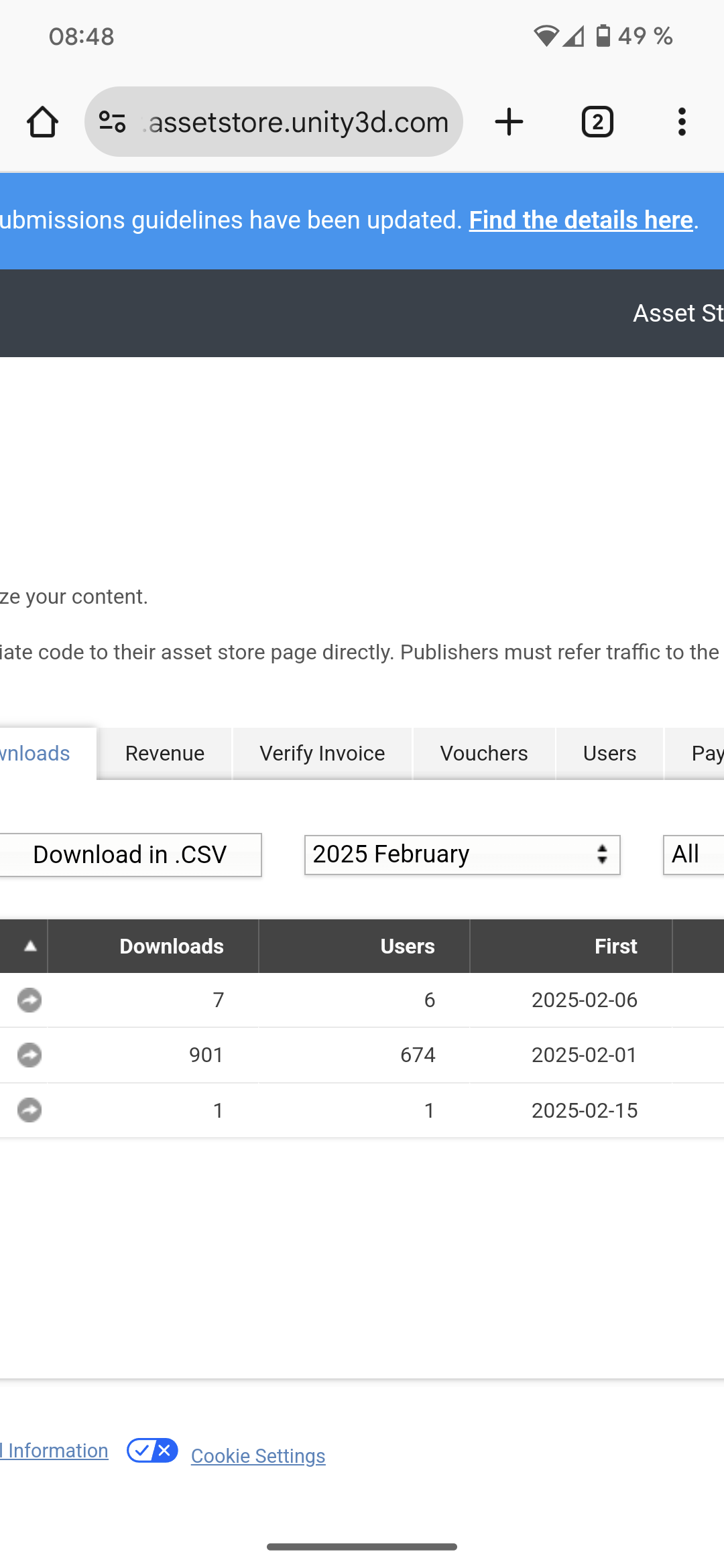Open site settings icon in address bar
Image resolution: width=724 pixels, height=1568 pixels.
click(113, 122)
